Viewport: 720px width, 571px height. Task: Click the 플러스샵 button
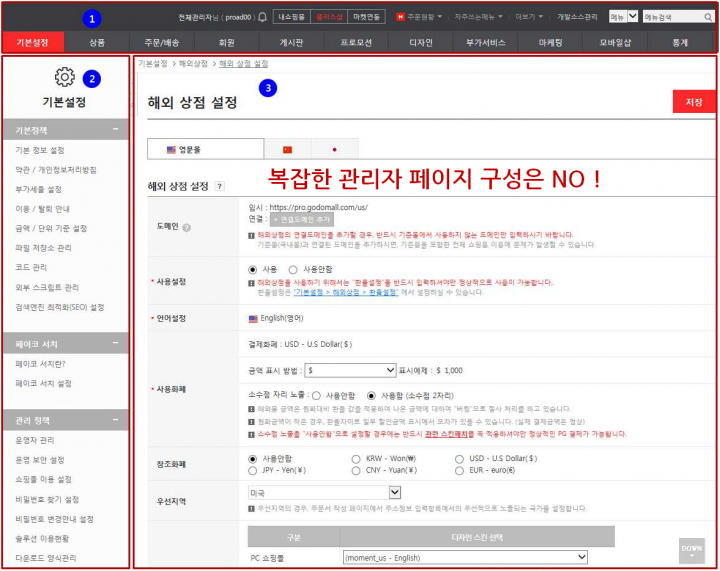click(329, 17)
